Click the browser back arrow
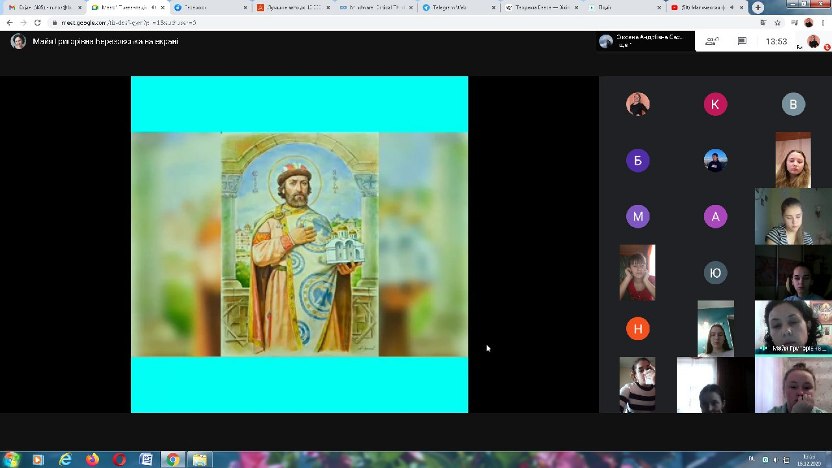 (9, 21)
